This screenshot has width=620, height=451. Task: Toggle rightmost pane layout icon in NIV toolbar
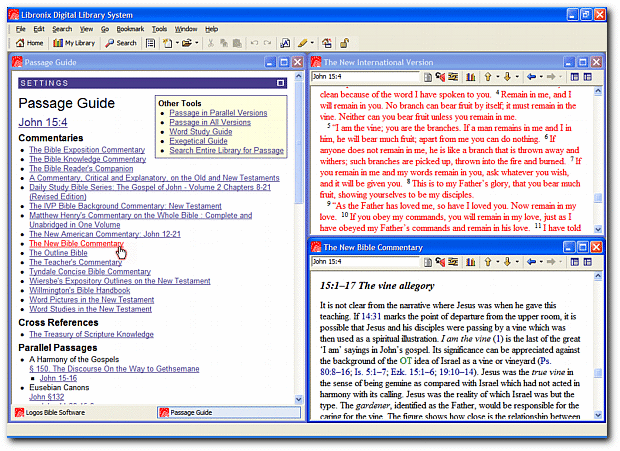click(588, 77)
